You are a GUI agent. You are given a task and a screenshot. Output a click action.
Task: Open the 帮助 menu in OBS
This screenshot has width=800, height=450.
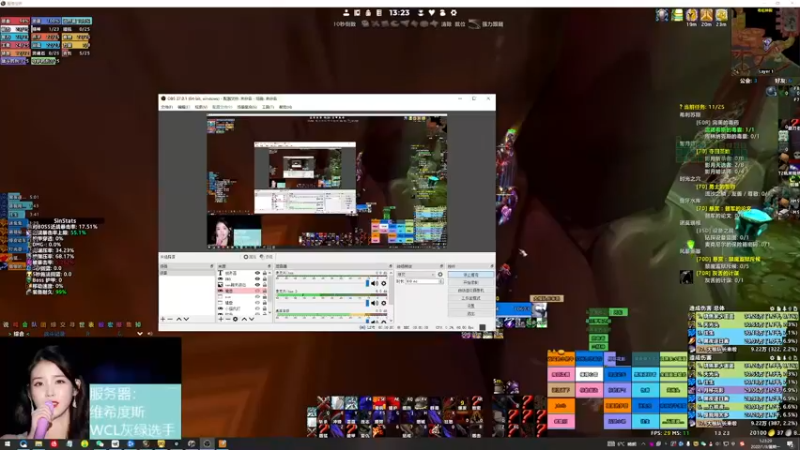pyautogui.click(x=285, y=107)
